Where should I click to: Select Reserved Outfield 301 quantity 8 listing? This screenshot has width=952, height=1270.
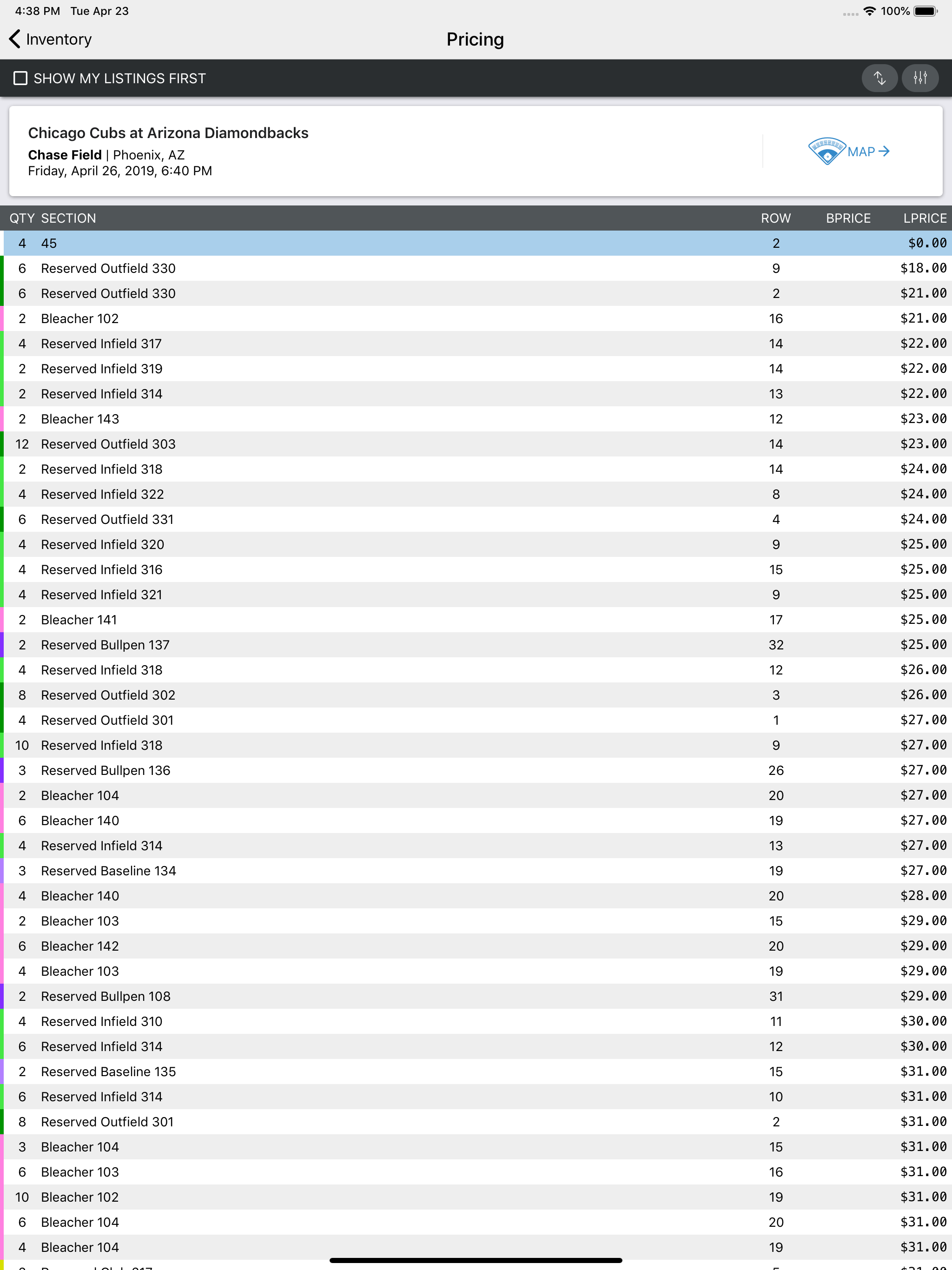476,1123
